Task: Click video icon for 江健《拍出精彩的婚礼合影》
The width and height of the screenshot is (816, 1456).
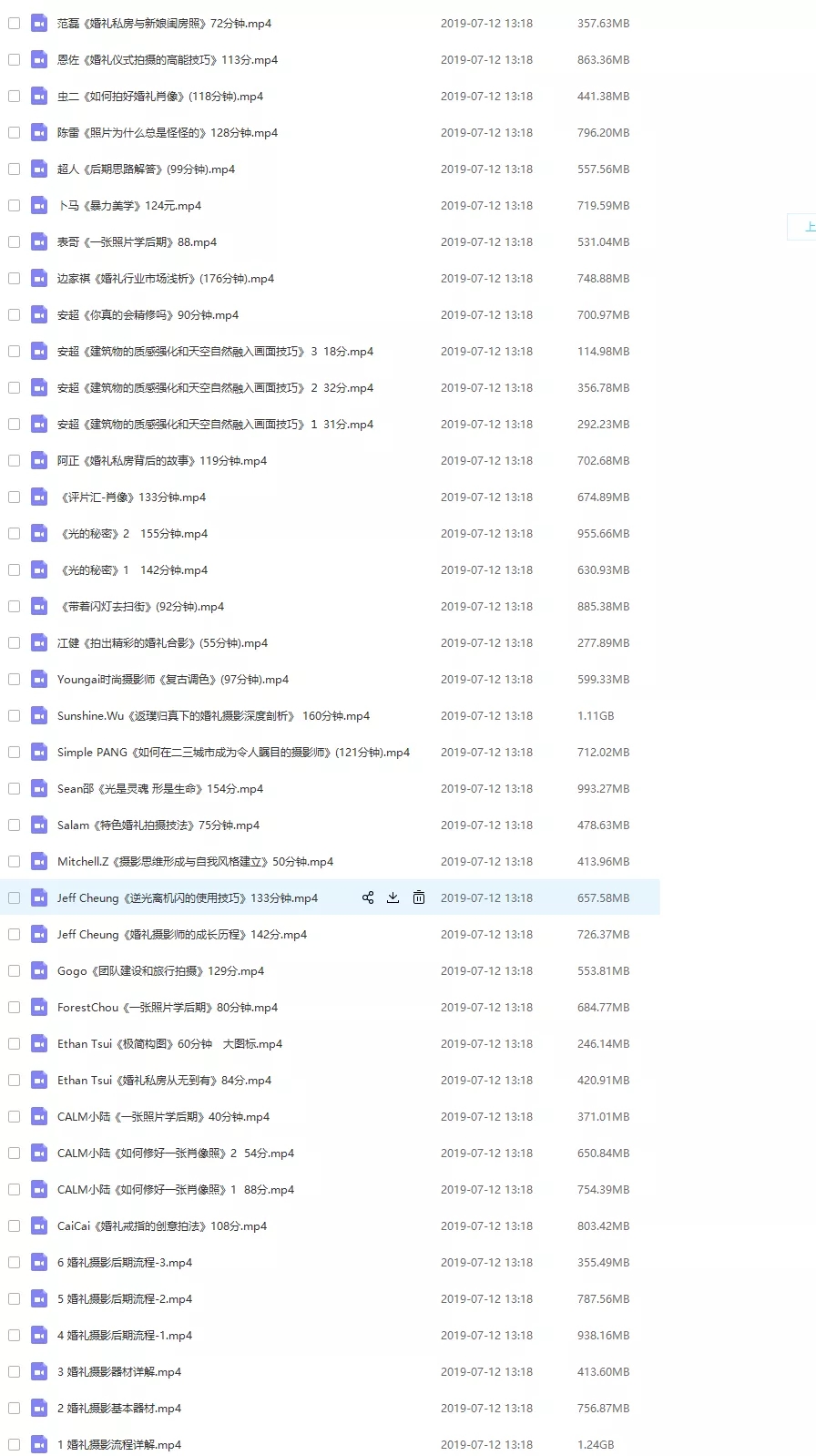Action: point(39,642)
